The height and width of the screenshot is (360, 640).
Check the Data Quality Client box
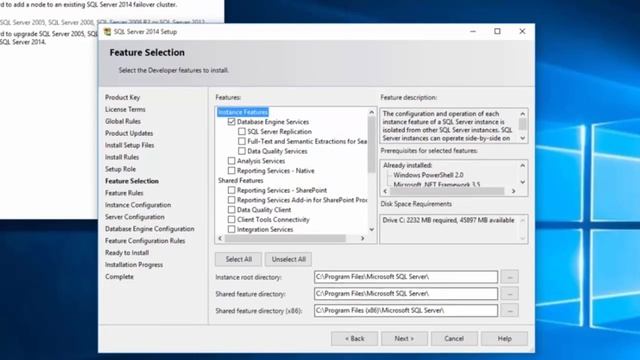coord(231,210)
